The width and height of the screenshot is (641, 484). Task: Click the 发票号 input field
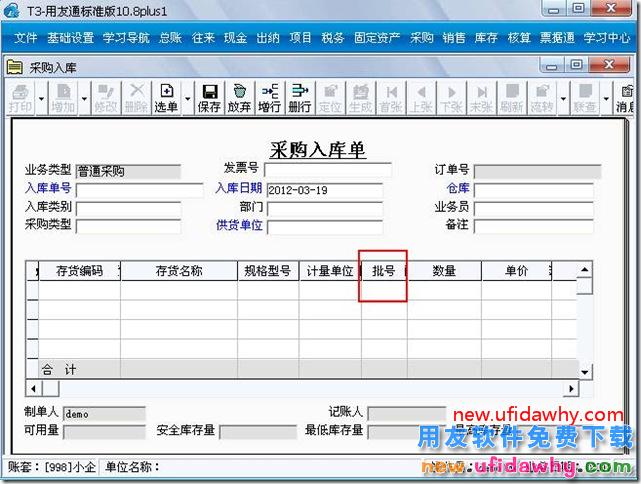pyautogui.click(x=328, y=170)
